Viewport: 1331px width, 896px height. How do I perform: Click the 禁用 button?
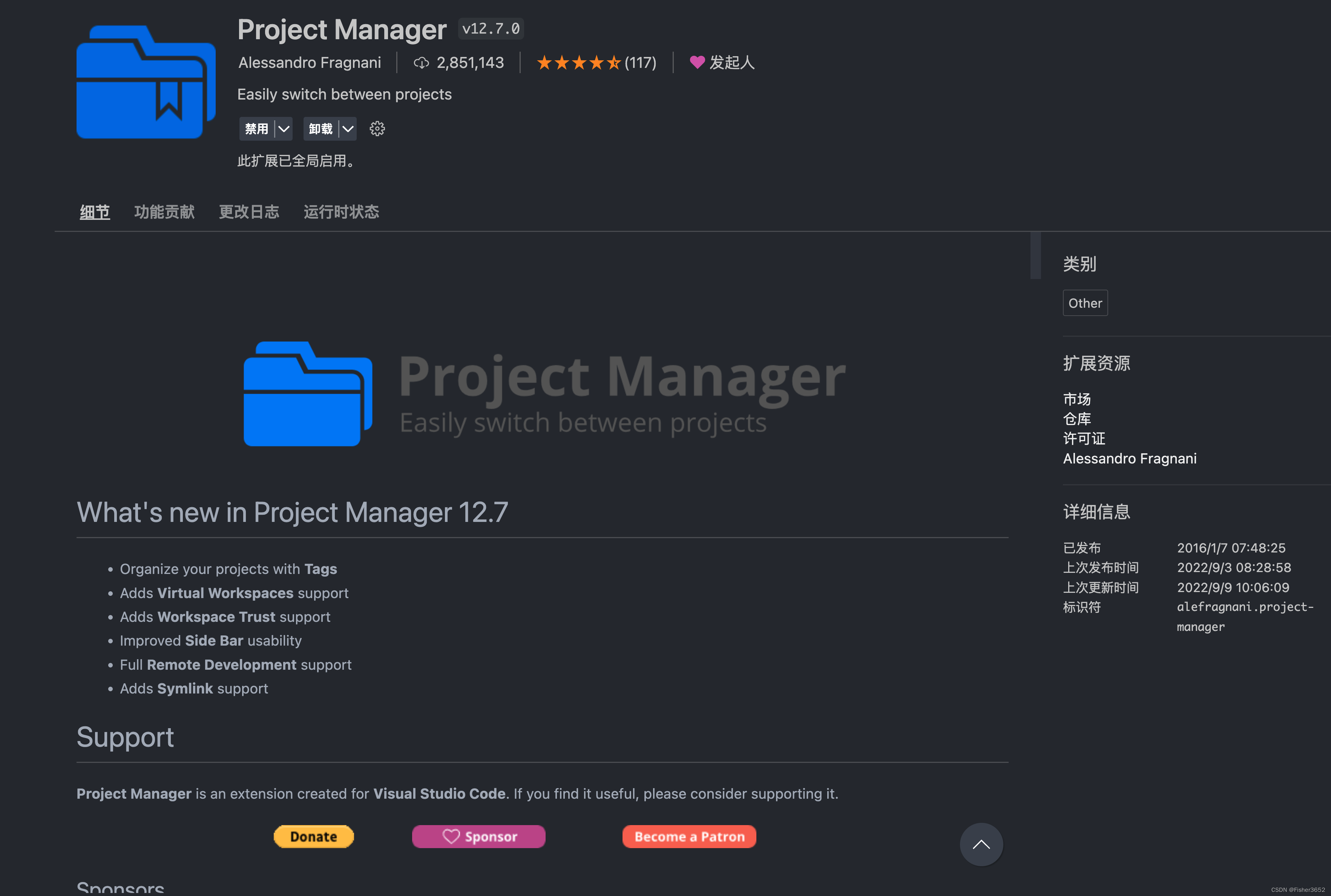(256, 129)
